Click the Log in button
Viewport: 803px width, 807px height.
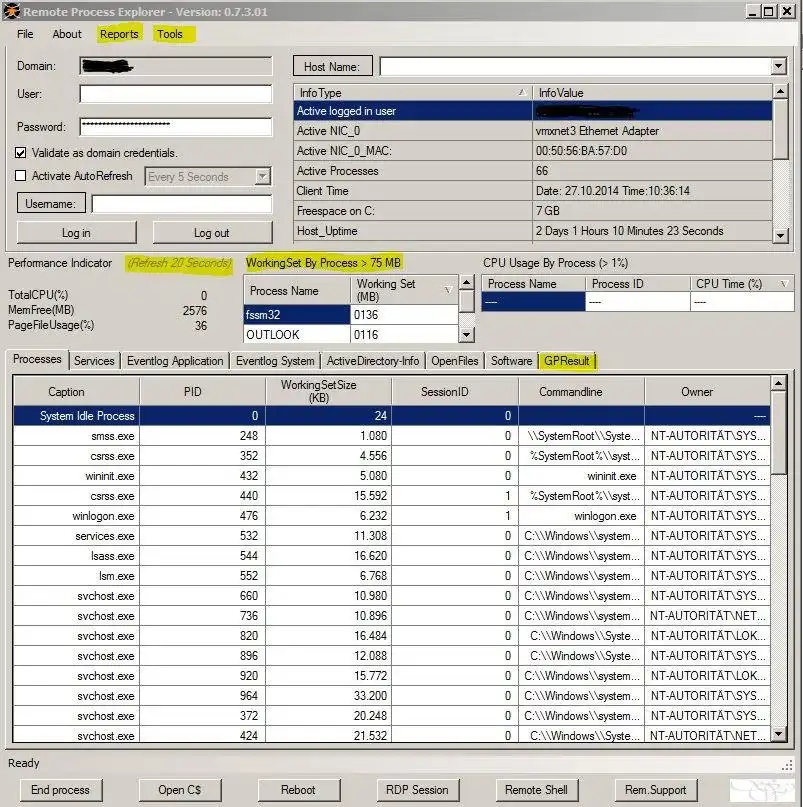[77, 233]
